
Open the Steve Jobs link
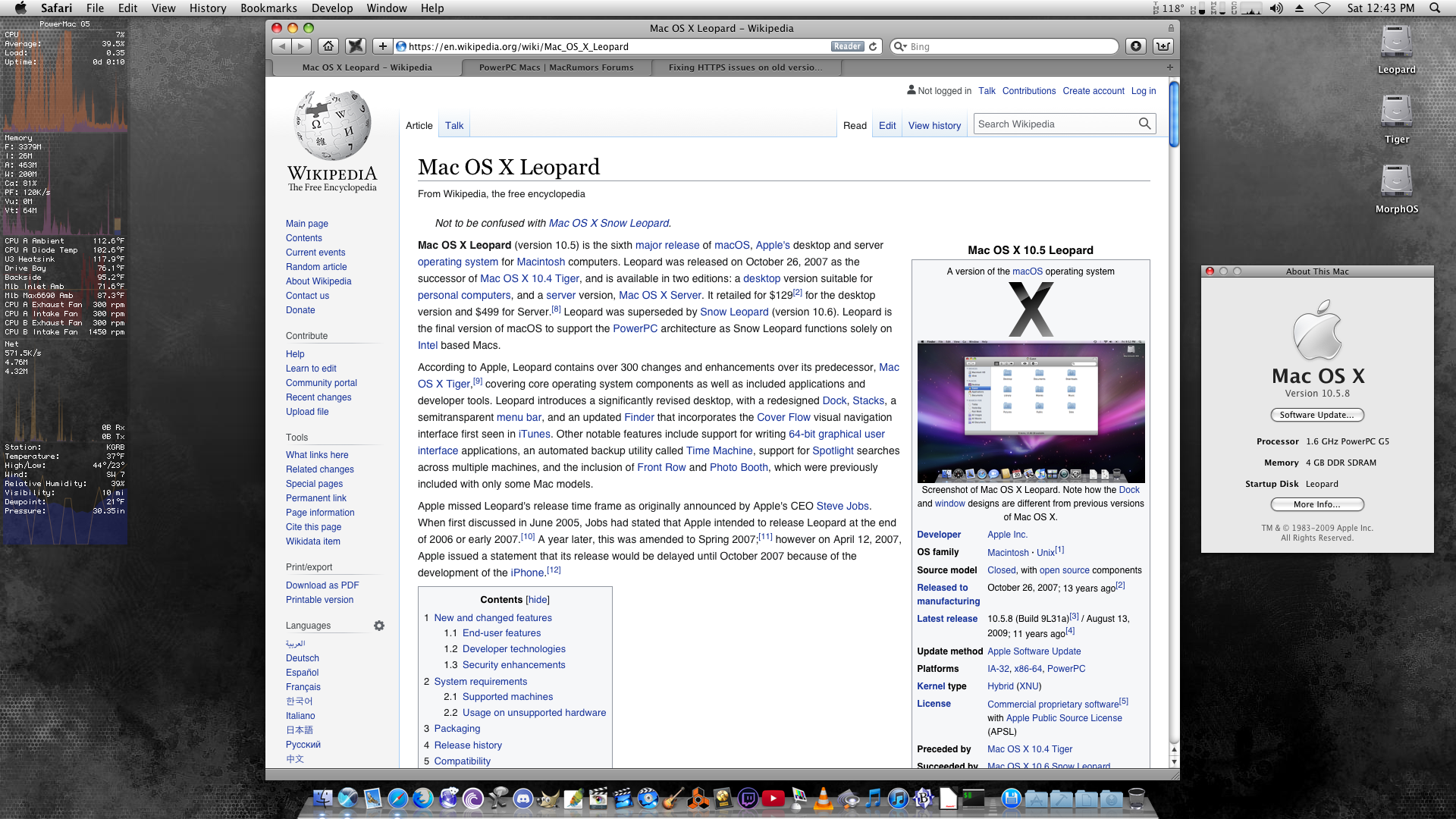pyautogui.click(x=843, y=506)
